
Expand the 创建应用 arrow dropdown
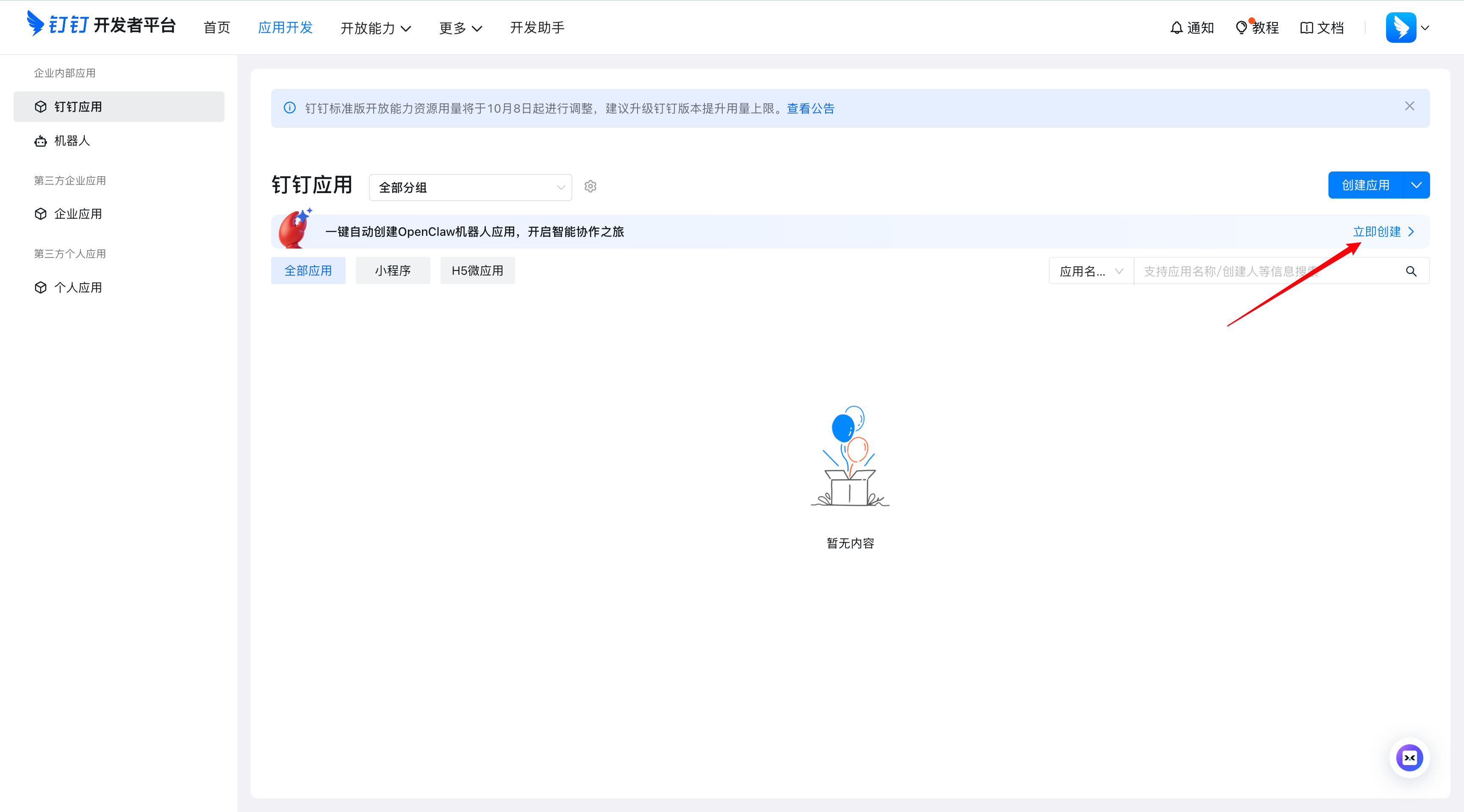(1416, 185)
